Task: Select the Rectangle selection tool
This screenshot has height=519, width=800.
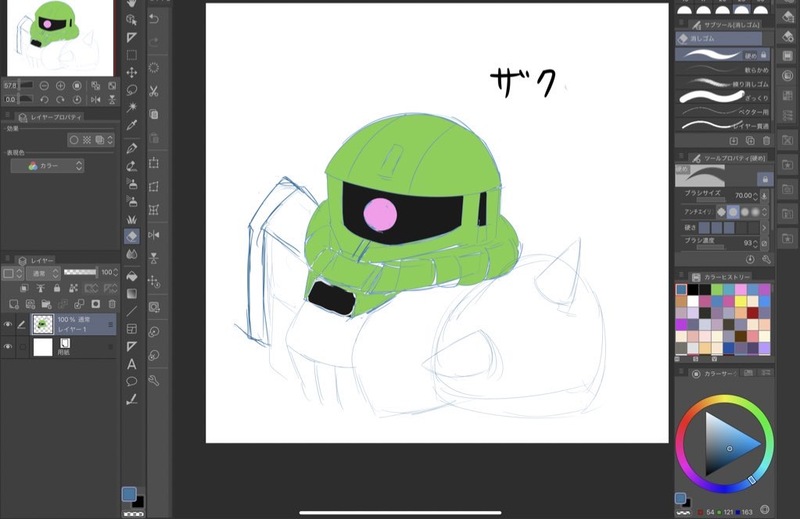Action: click(x=132, y=55)
